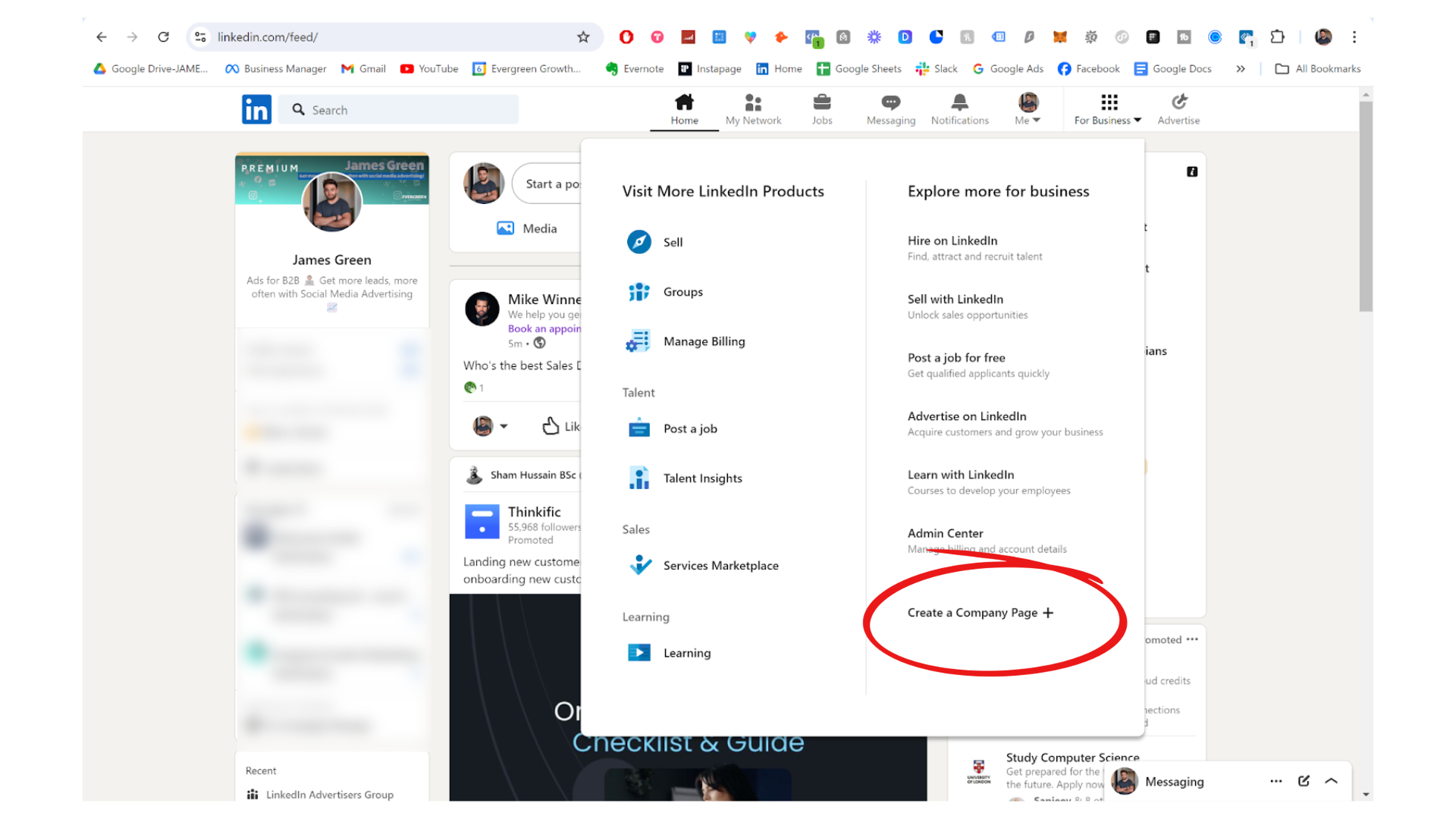
Task: Click Post a job for free
Action: click(956, 358)
